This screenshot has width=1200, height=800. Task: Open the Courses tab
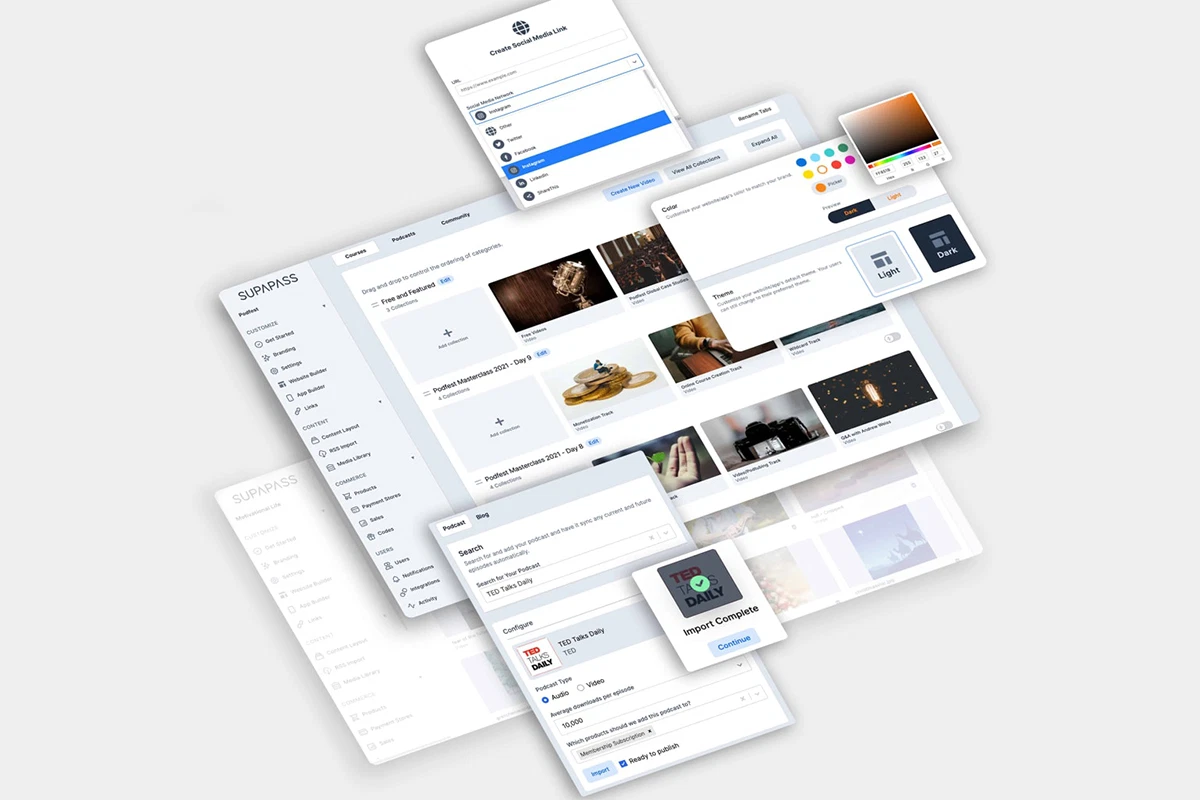pyautogui.click(x=355, y=255)
